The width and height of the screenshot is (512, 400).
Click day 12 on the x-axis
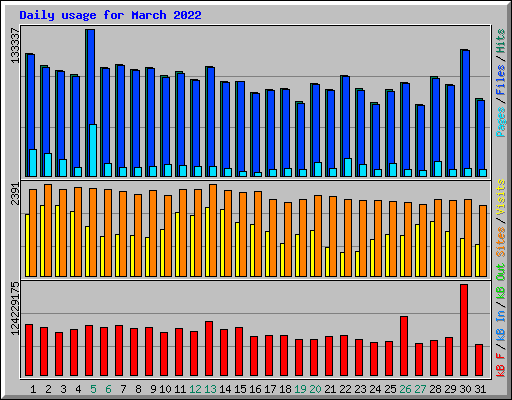195,389
